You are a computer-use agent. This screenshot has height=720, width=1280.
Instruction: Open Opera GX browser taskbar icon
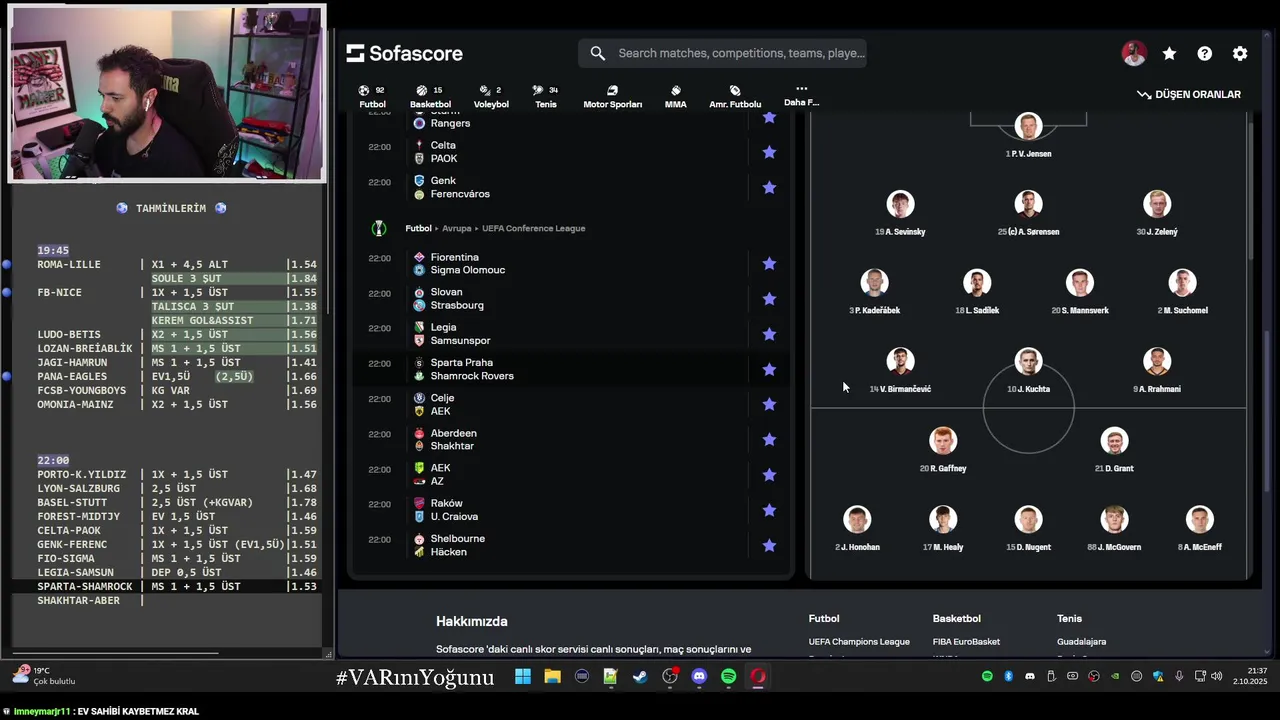click(758, 677)
